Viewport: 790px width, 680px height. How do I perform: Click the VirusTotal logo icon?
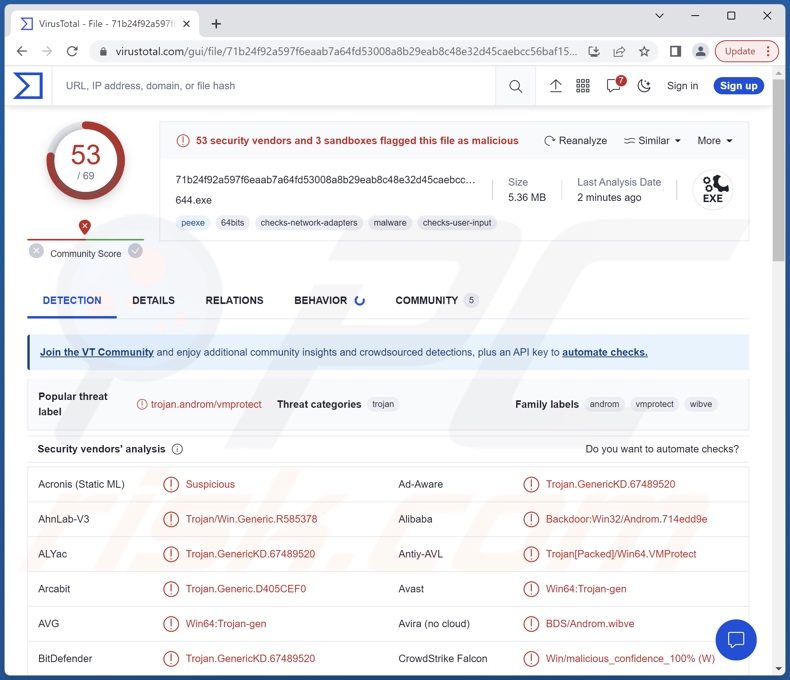[28, 86]
